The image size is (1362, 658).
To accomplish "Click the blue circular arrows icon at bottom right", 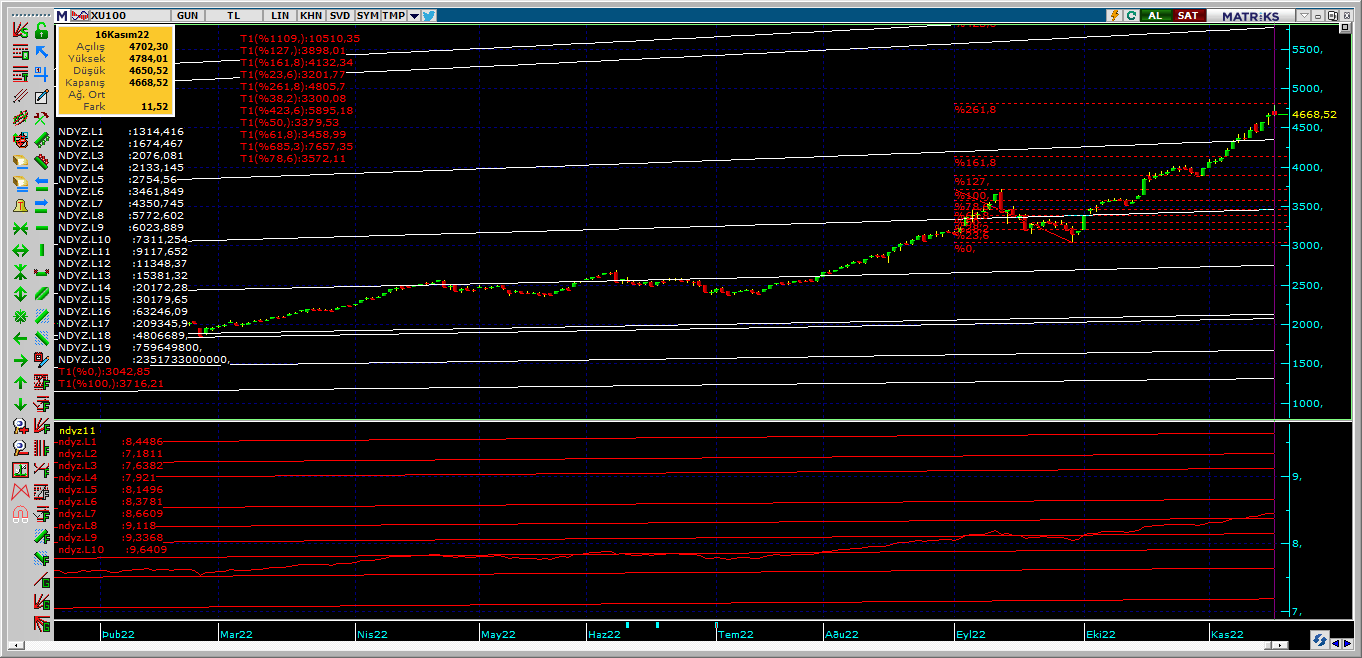I will [1320, 639].
